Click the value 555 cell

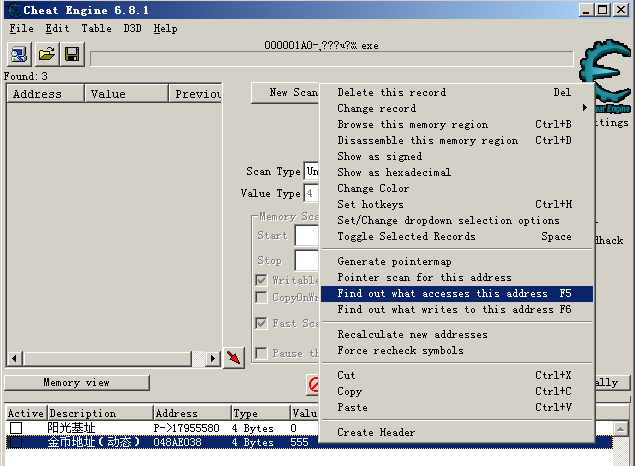(299, 442)
